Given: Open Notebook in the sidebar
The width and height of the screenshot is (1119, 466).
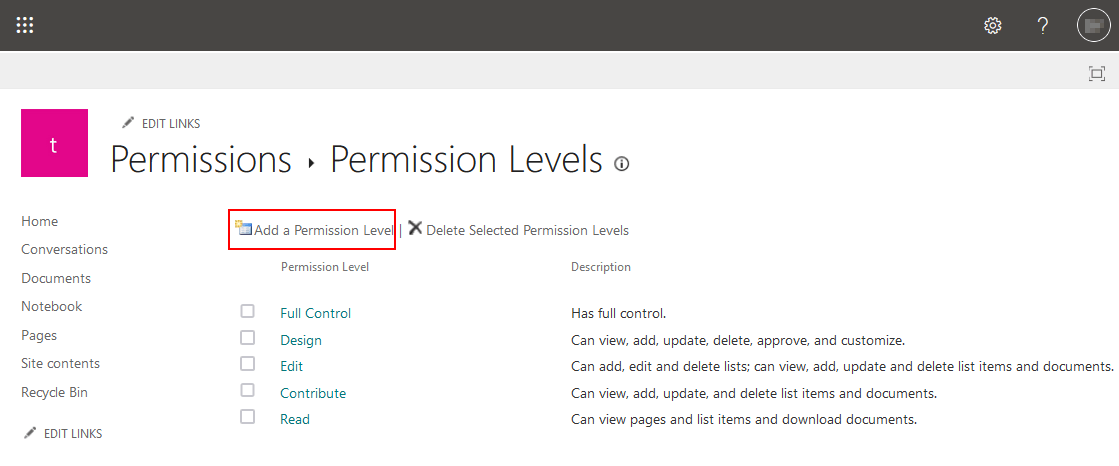Looking at the screenshot, I should click(x=51, y=306).
